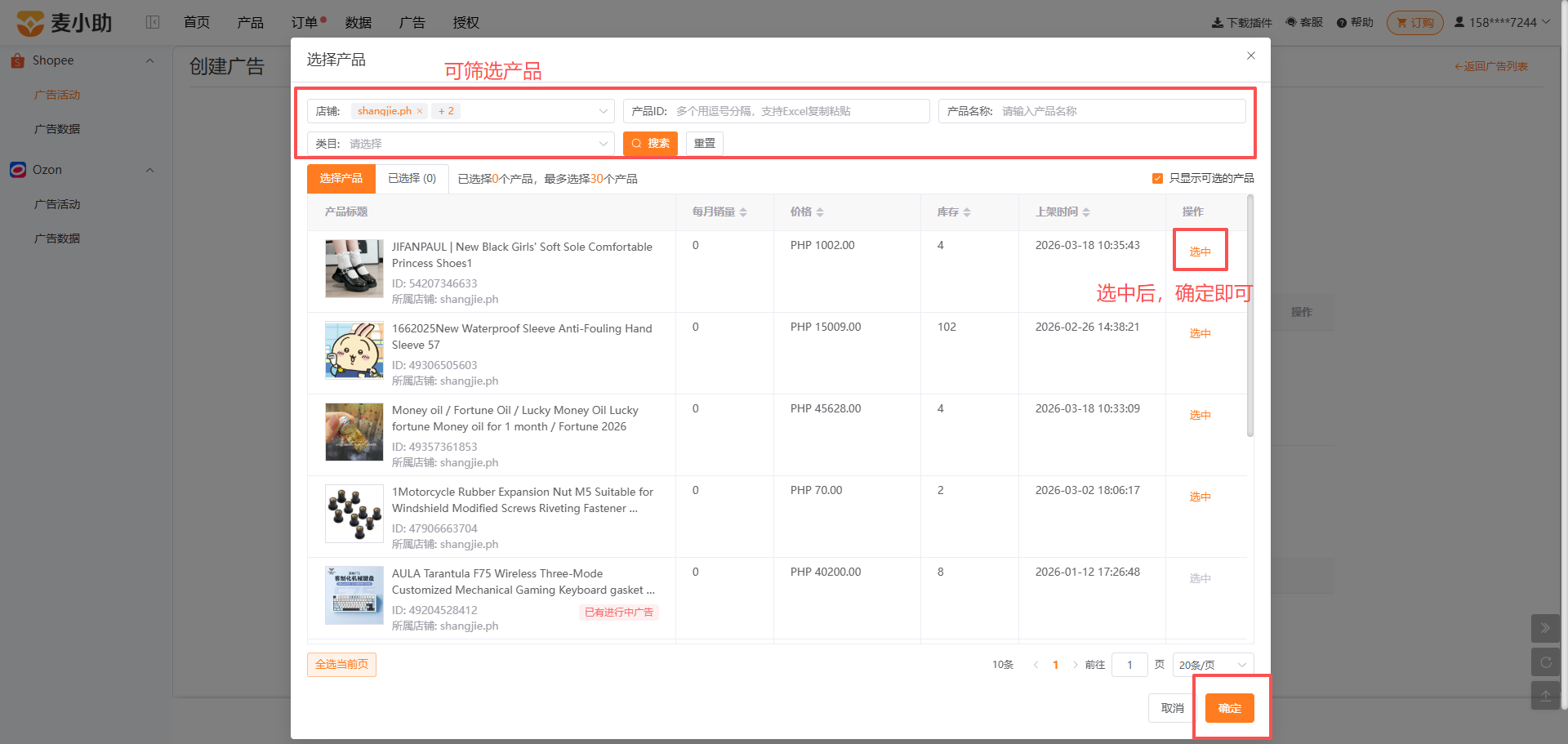Image resolution: width=1568 pixels, height=744 pixels.
Task: Click the product list vertical scrollbar
Action: pyautogui.click(x=1250, y=316)
